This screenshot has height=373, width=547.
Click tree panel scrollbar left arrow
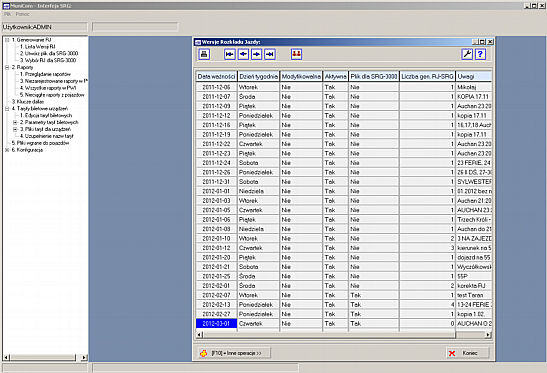click(6, 358)
